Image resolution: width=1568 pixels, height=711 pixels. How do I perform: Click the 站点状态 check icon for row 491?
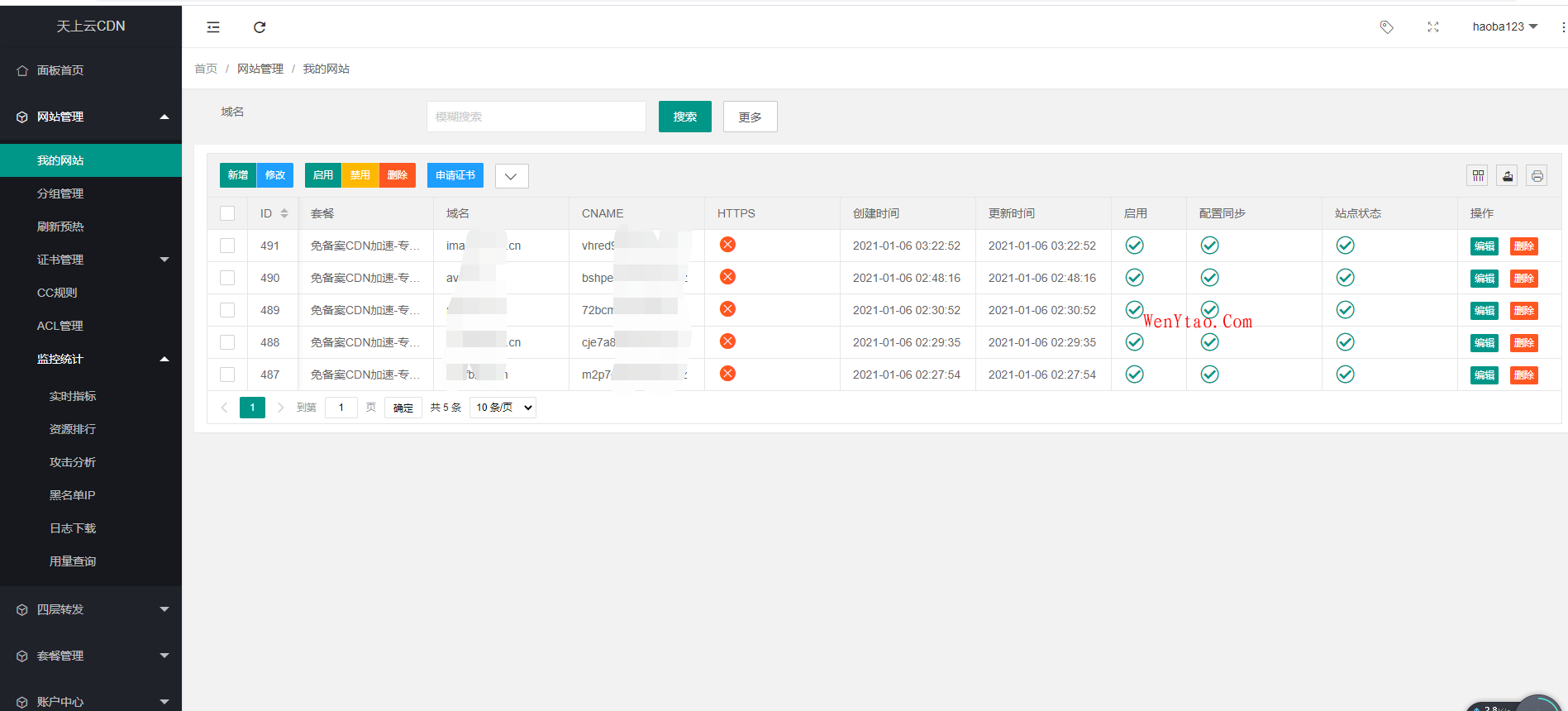tap(1346, 246)
